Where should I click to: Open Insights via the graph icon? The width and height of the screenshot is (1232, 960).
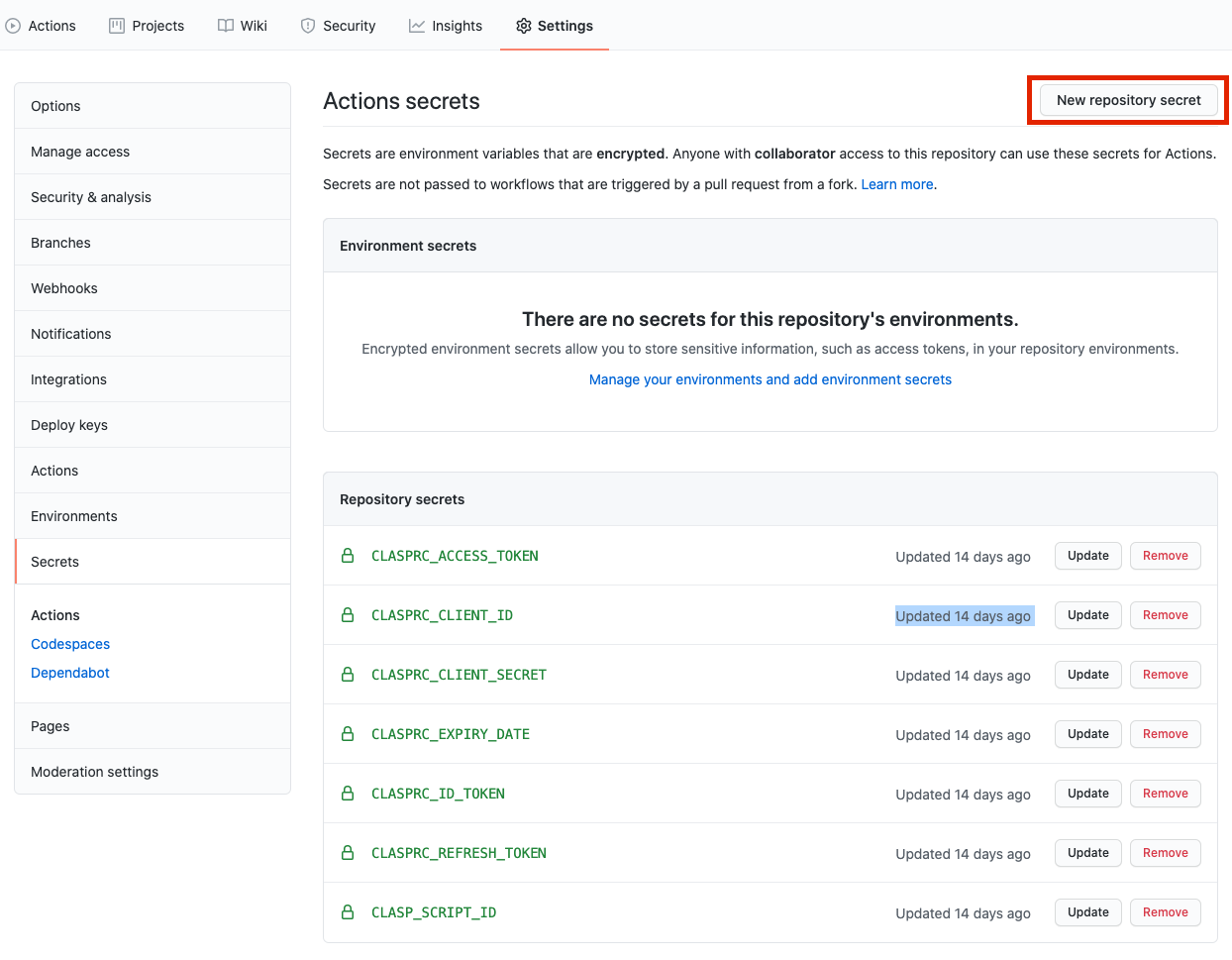pyautogui.click(x=415, y=25)
